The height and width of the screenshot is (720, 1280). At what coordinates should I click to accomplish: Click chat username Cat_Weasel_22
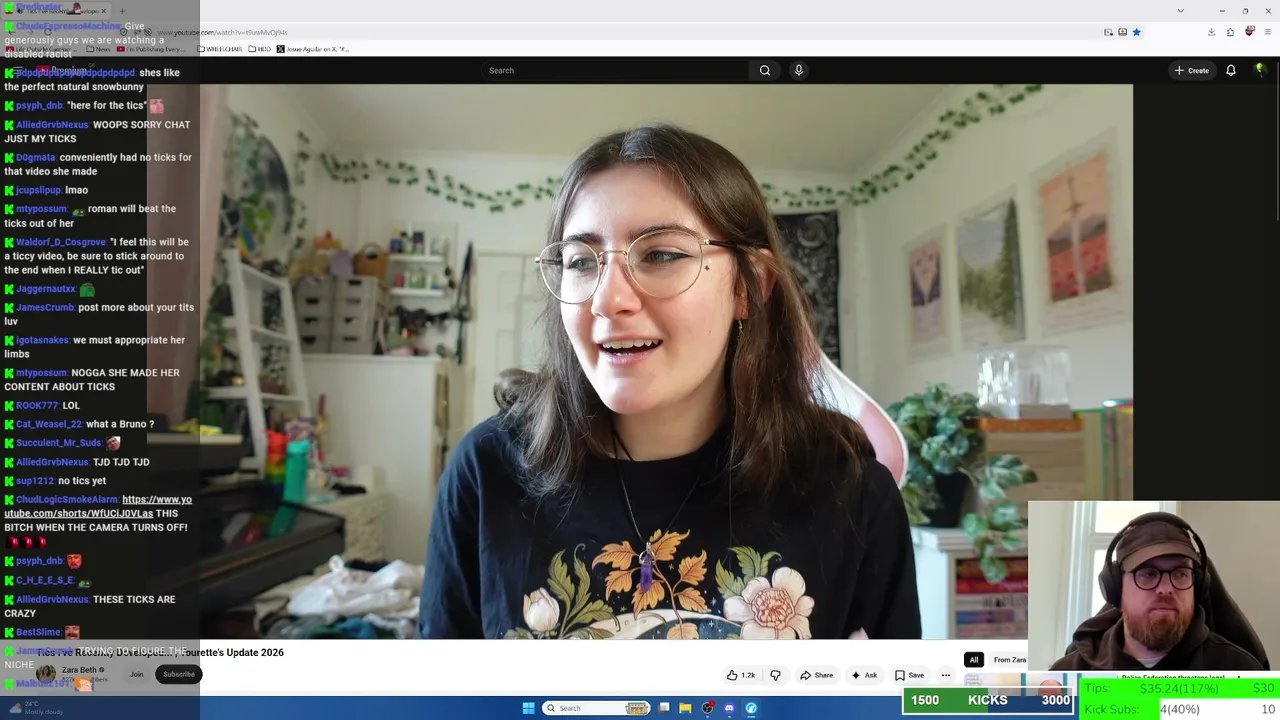(x=49, y=424)
